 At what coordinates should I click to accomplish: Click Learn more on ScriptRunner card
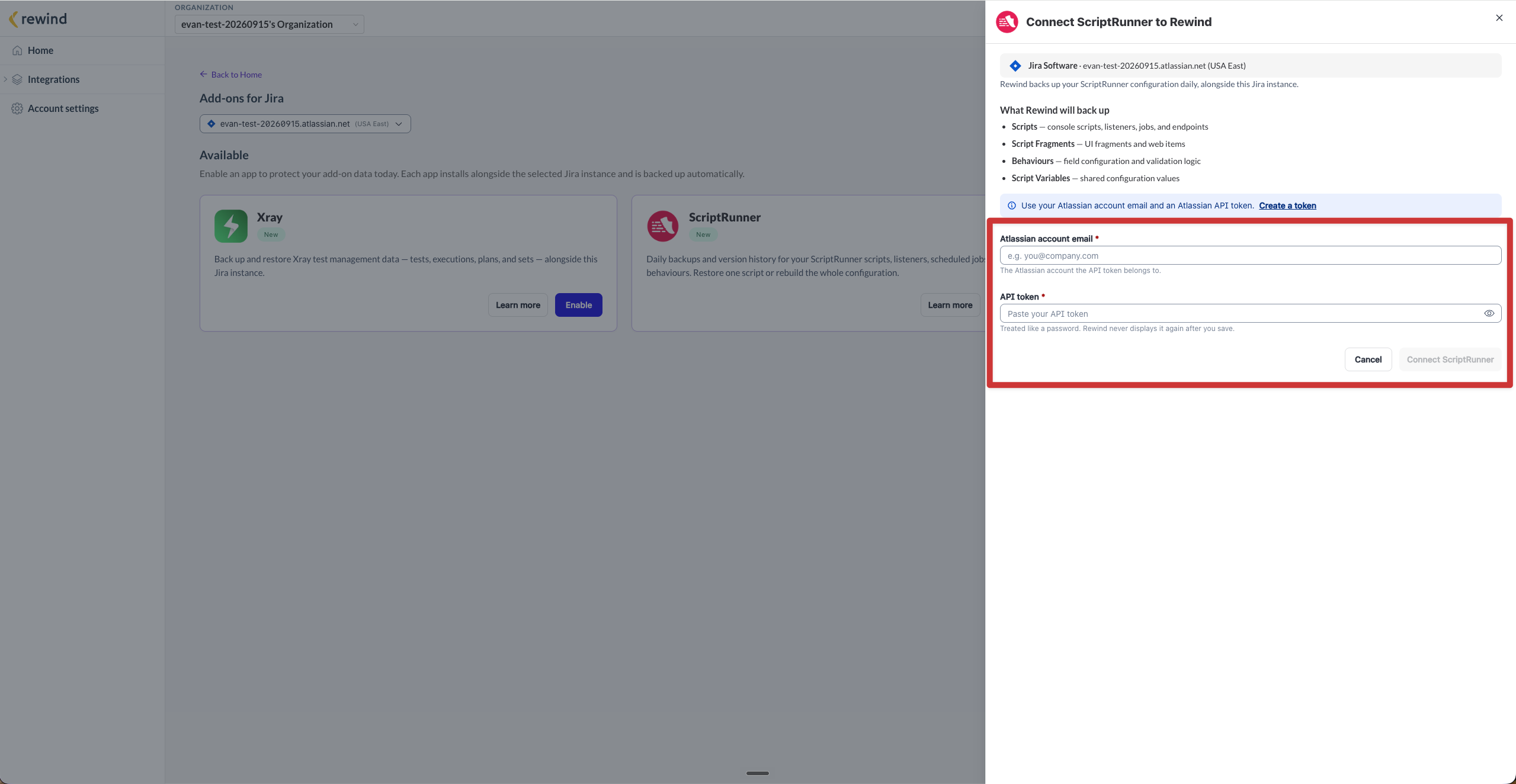point(950,305)
